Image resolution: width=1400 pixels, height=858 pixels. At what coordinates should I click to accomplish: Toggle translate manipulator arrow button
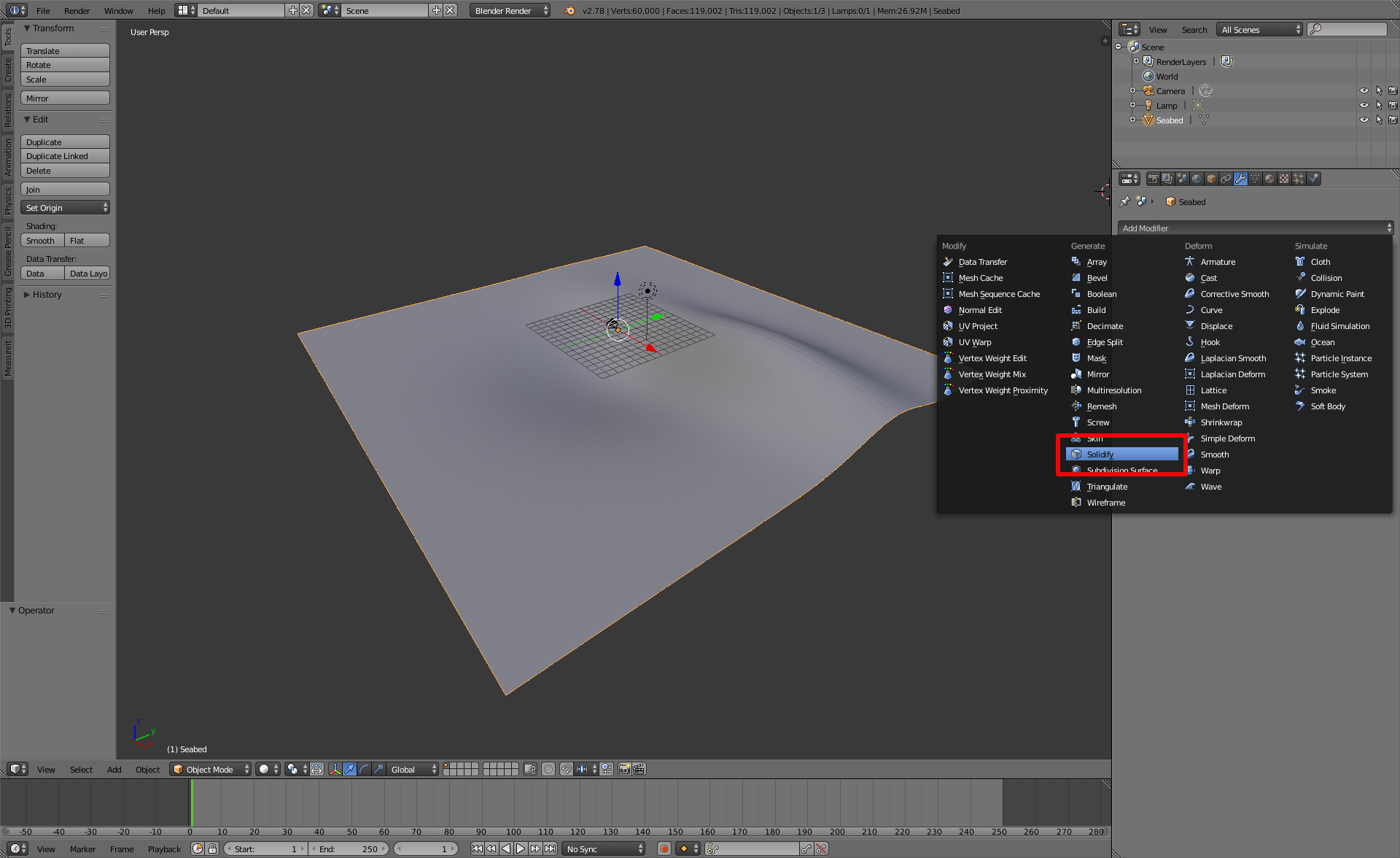coord(349,769)
